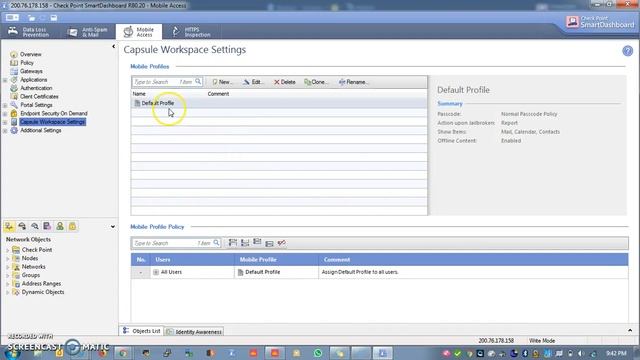Screen dimensions: 640x360
Task: Select the All Users cell in policy
Action: [x=193, y=272]
